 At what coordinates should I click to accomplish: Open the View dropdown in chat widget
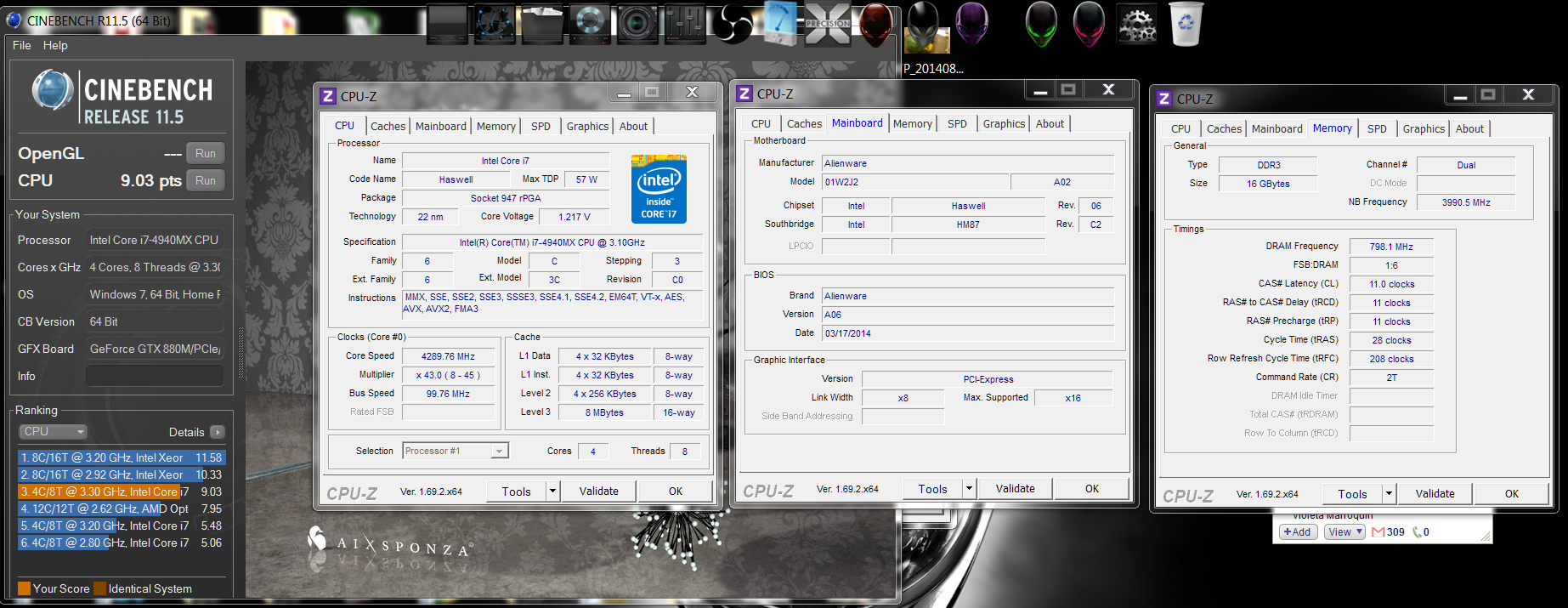coord(1344,532)
